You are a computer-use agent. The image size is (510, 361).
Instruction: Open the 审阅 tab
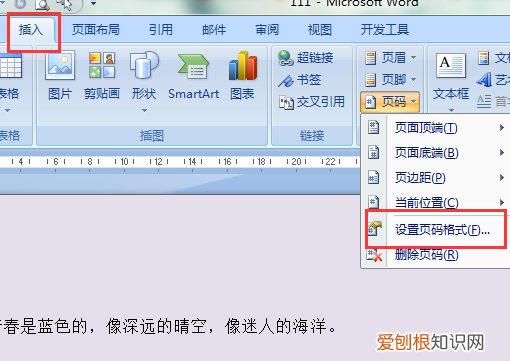[267, 30]
